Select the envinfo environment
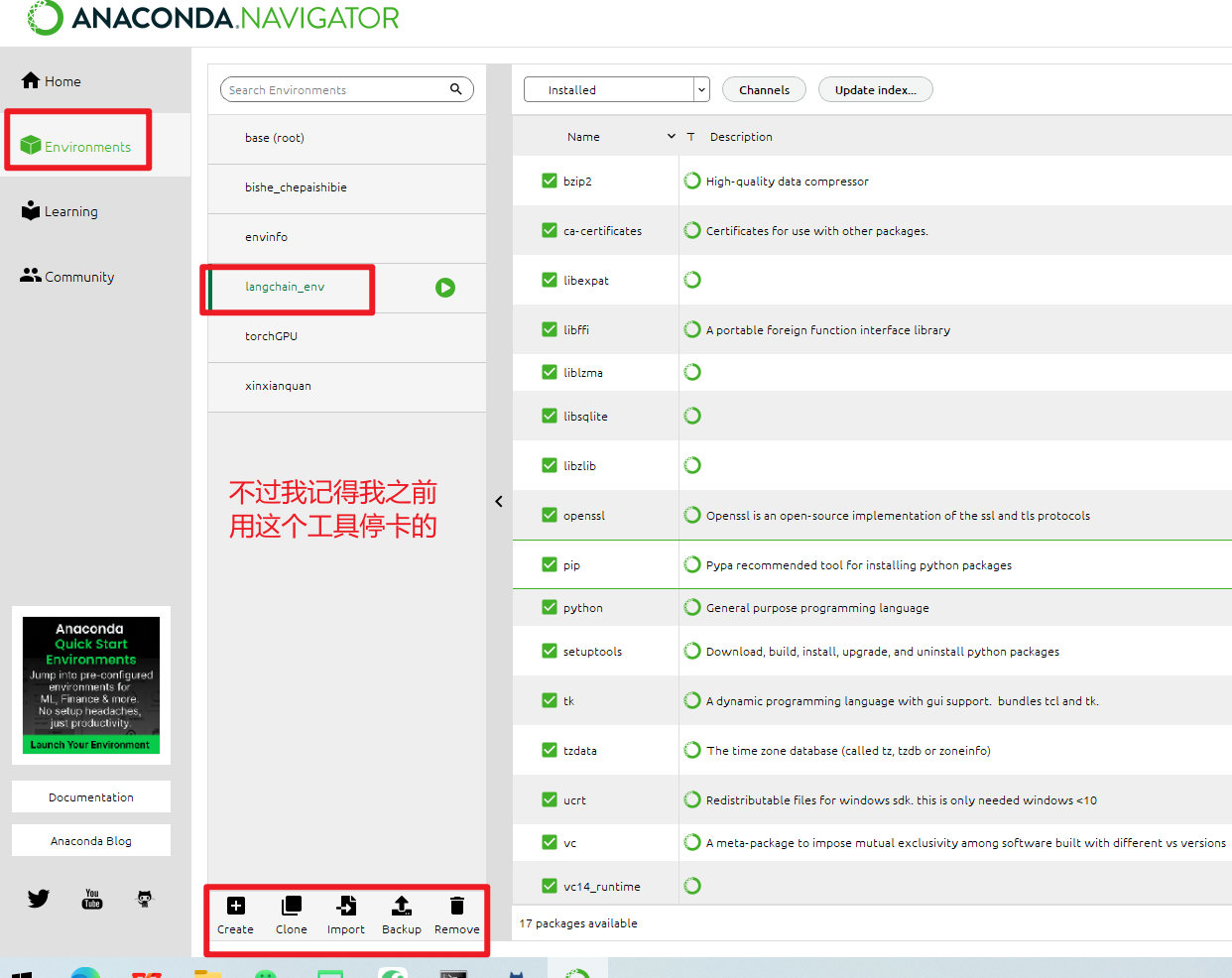Viewport: 1232px width, 978px height. [x=347, y=237]
